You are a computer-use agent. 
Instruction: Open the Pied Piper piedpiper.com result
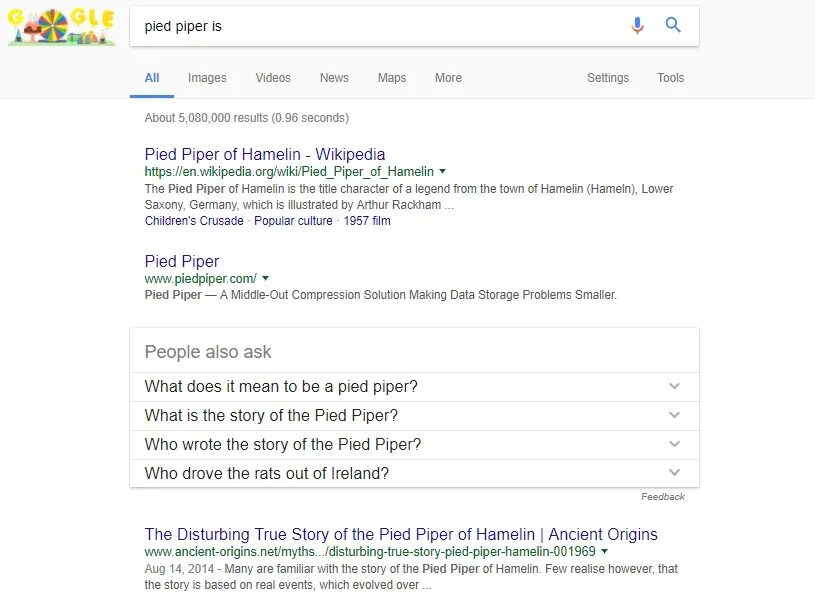coord(182,261)
